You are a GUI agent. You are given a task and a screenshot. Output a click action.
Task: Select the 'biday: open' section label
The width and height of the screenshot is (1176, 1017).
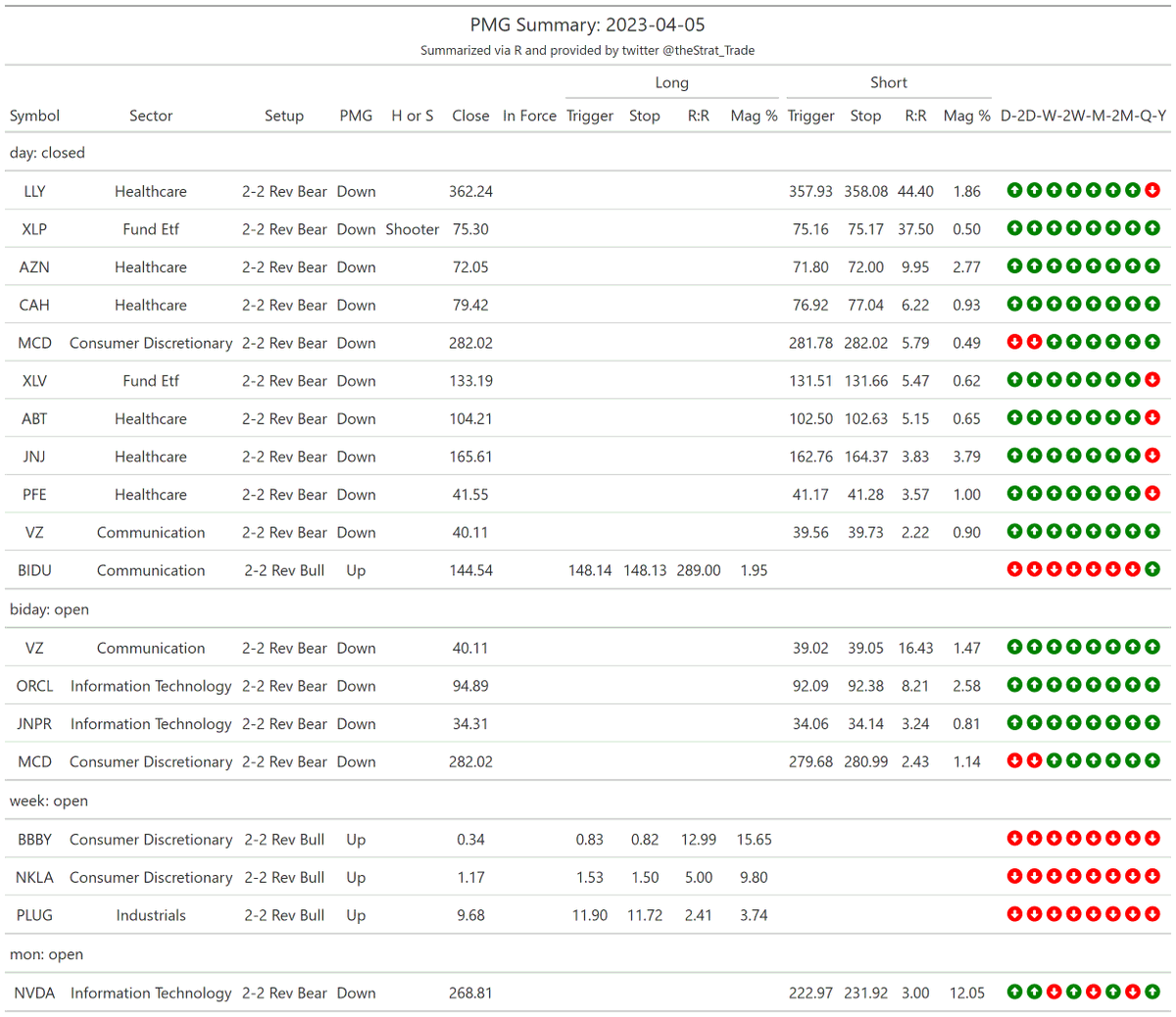pos(49,609)
